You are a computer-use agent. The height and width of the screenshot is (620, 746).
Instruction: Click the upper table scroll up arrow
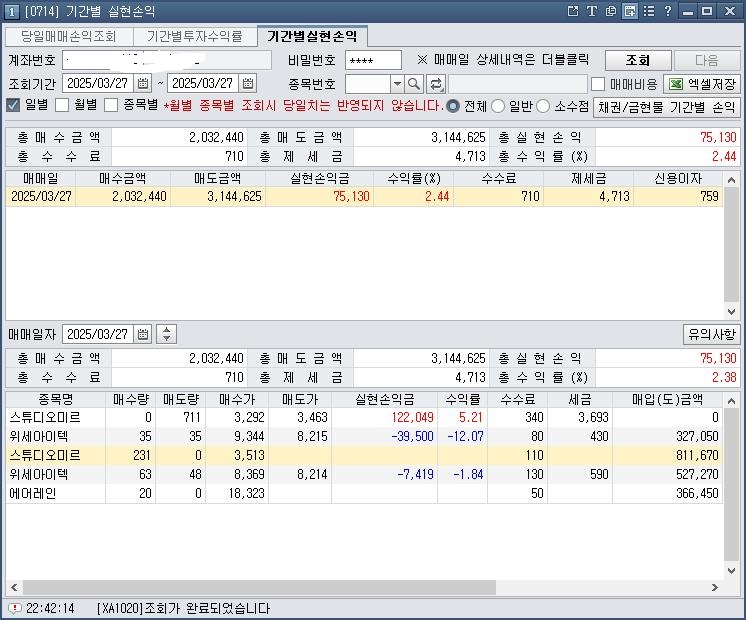coord(731,180)
